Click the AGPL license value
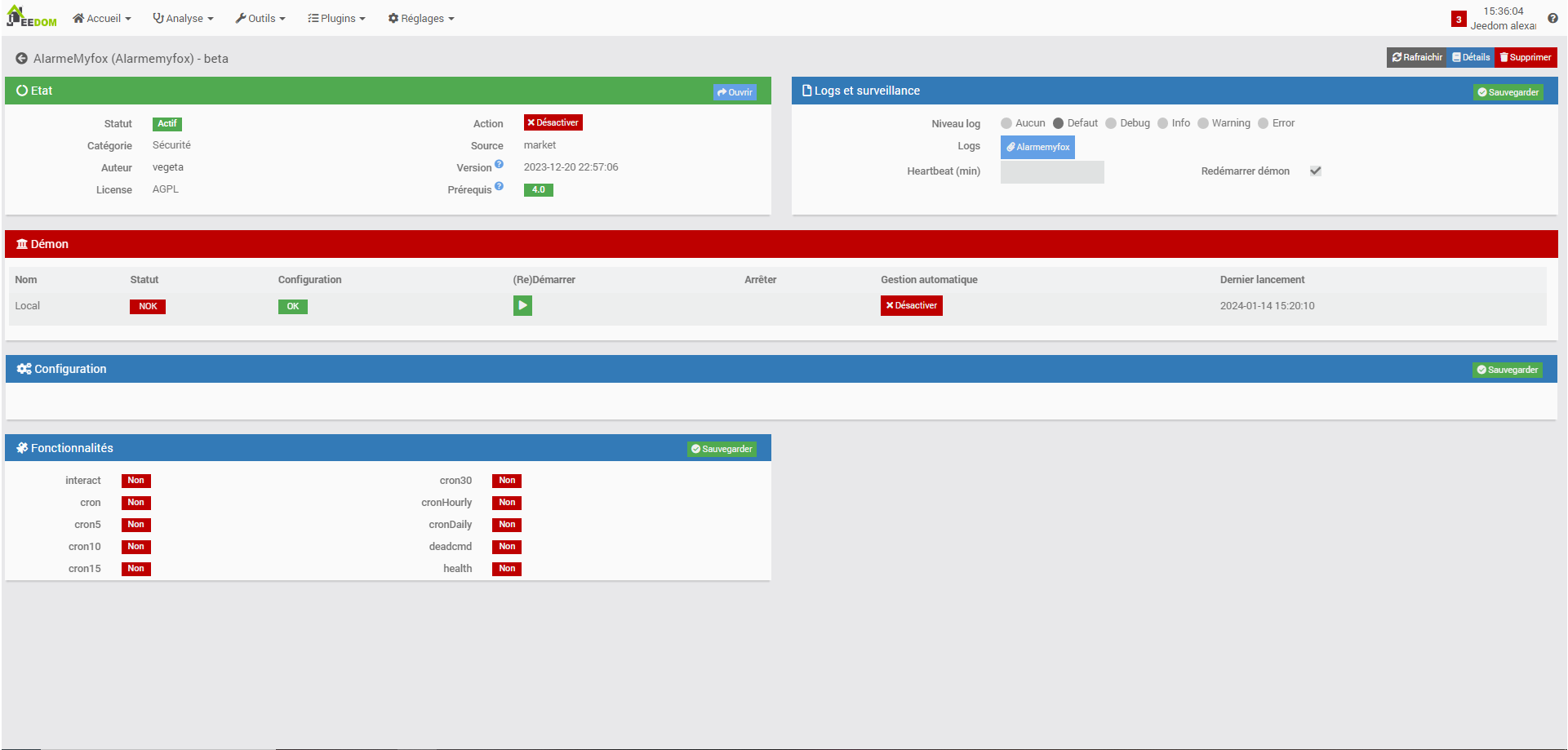Screen dimensions: 1568x750 (166, 189)
